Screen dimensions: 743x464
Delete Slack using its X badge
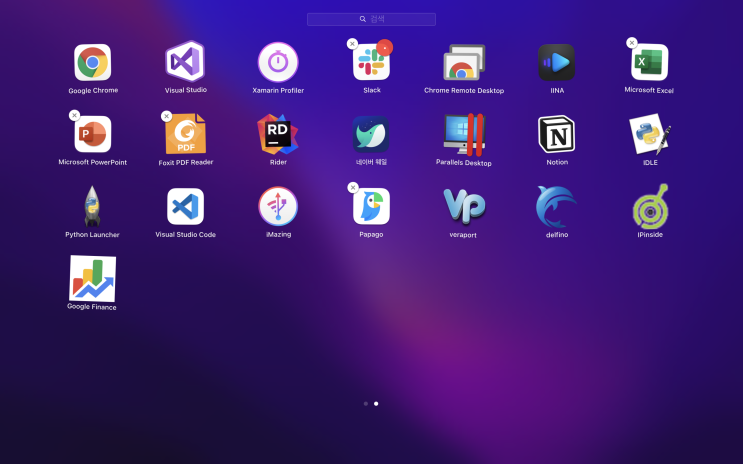tap(352, 44)
